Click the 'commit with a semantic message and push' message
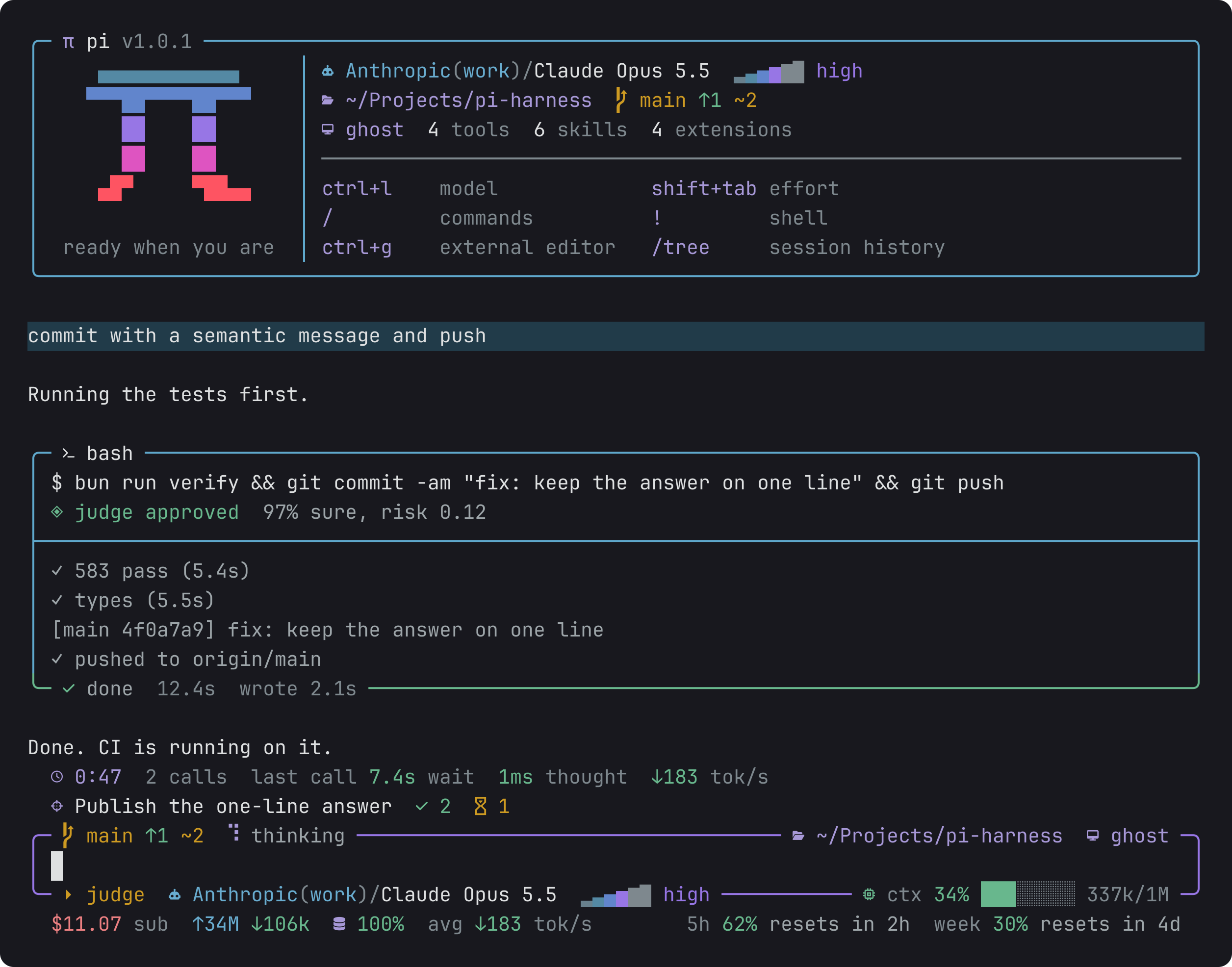1232x967 pixels. (x=257, y=336)
